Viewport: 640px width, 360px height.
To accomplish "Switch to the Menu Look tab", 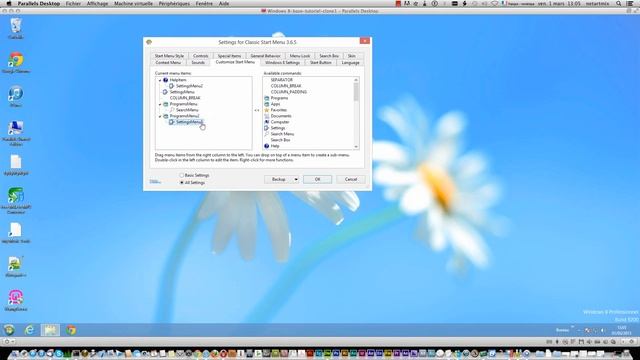I will click(300, 56).
